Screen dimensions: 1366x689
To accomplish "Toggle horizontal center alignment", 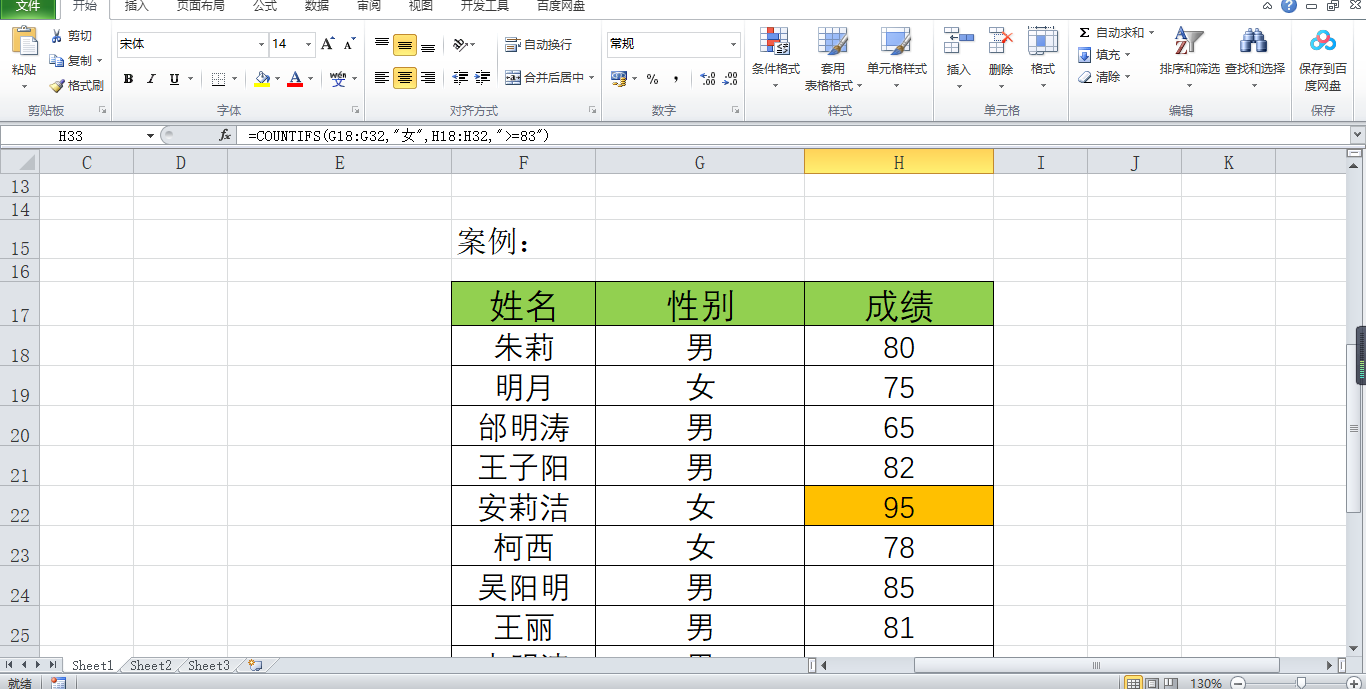I will pyautogui.click(x=405, y=78).
